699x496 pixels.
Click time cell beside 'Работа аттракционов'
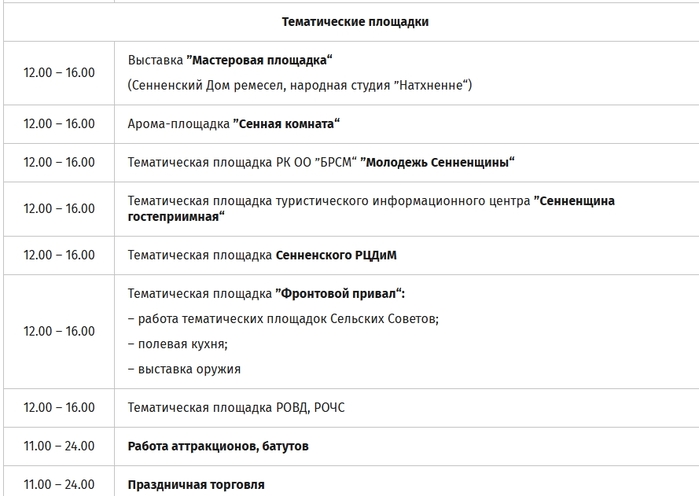[59, 446]
